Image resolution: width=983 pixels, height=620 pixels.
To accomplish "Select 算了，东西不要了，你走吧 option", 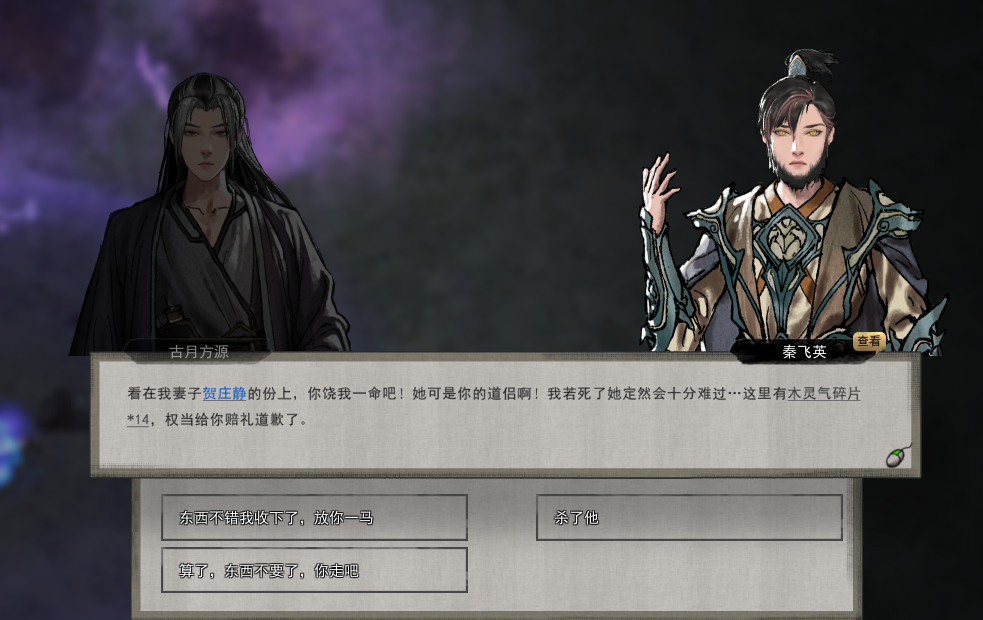I will (314, 570).
